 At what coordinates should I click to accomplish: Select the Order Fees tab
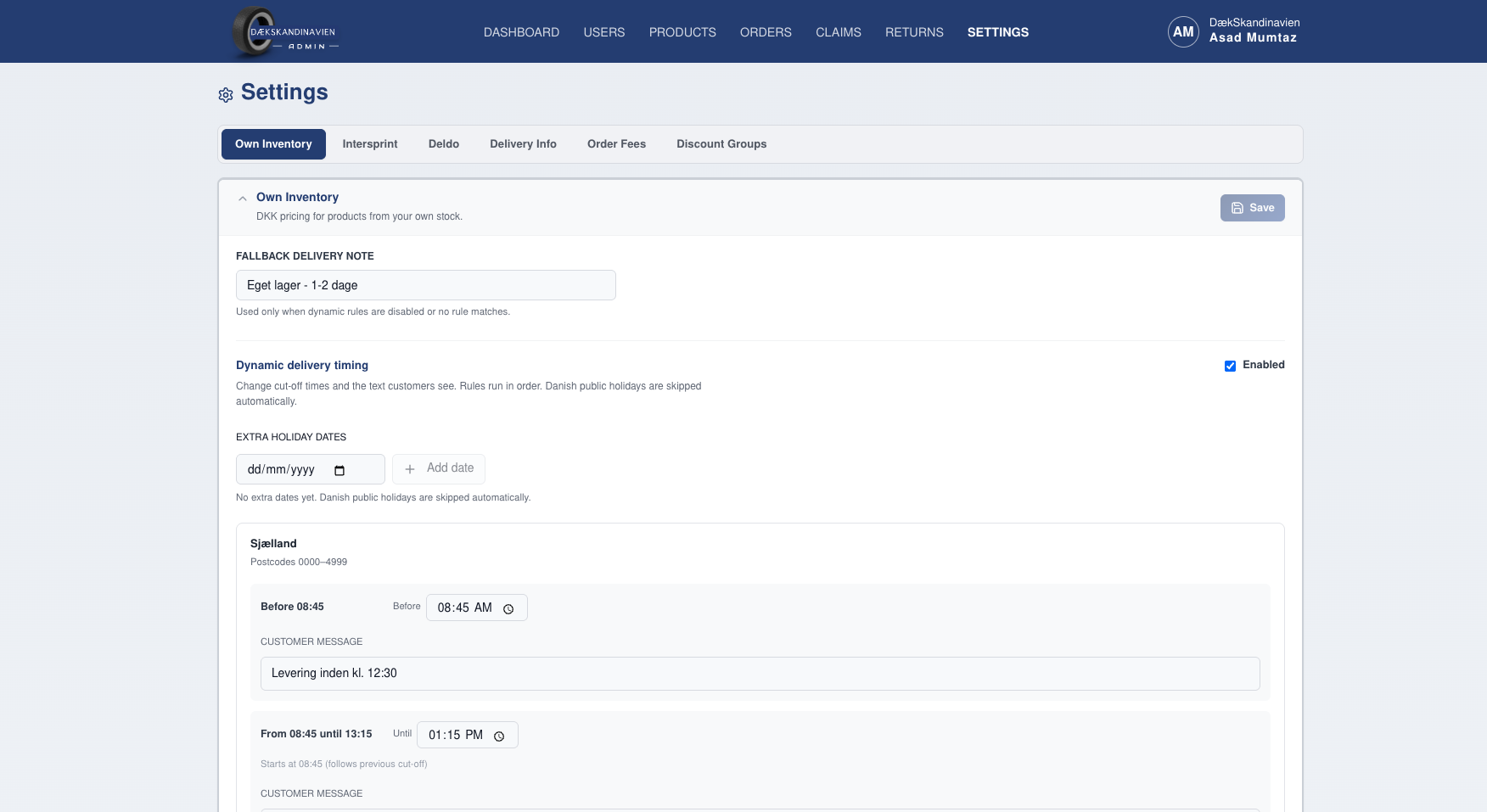616,144
